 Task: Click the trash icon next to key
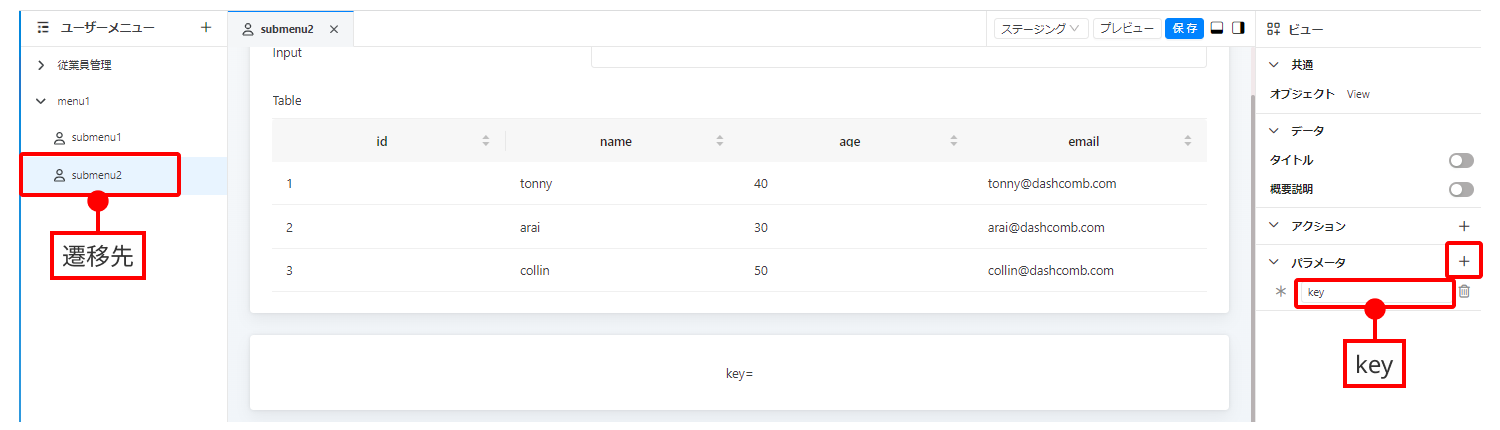[x=1464, y=291]
